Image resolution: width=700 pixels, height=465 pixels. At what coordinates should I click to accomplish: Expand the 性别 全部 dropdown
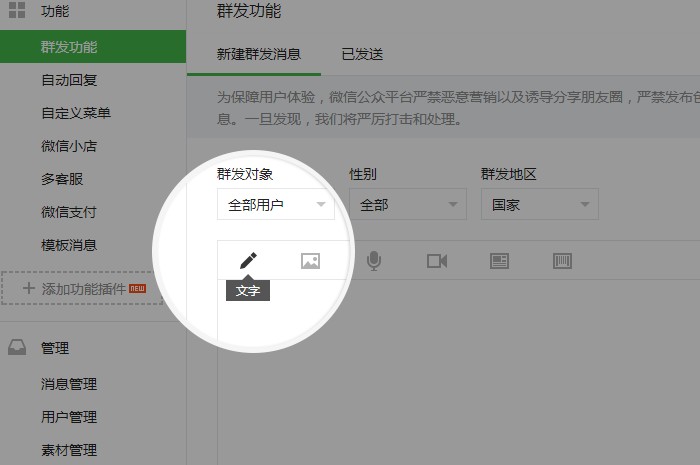408,204
